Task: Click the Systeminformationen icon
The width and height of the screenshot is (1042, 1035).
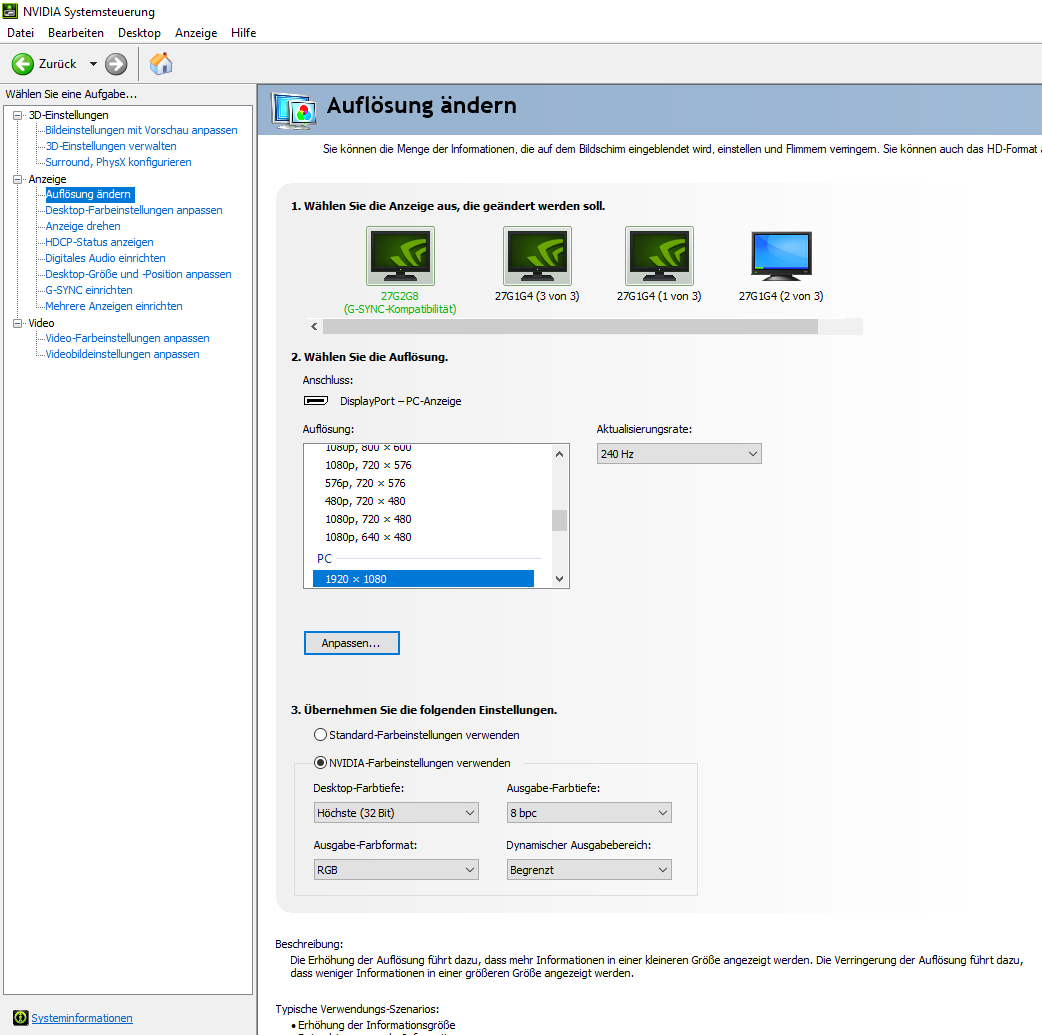Action: [21, 1018]
